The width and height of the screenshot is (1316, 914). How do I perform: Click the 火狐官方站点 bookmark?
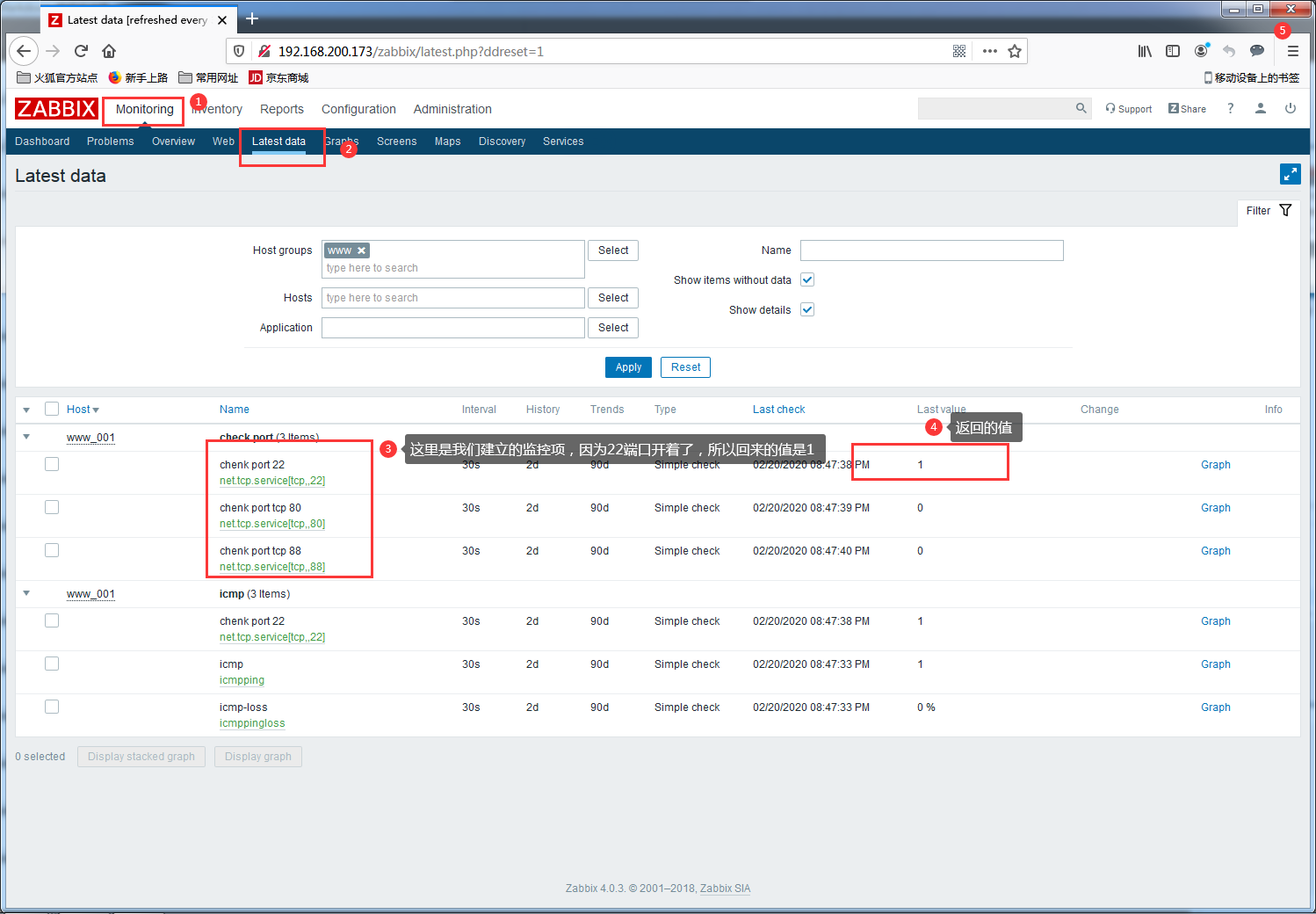(58, 77)
